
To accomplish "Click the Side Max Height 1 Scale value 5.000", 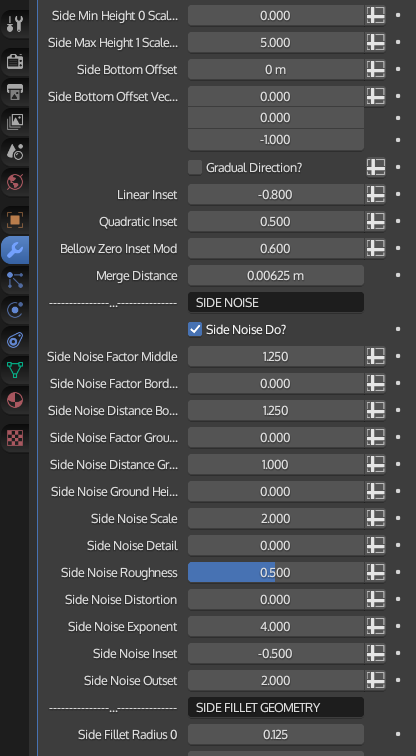I will (x=276, y=42).
